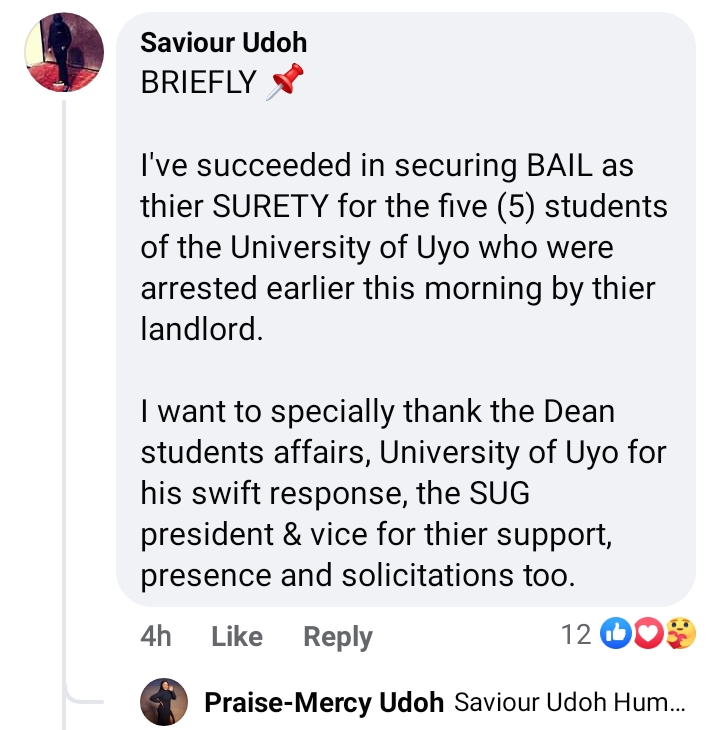Open Saviour Udoh's profile name link
The image size is (720, 730).
[224, 42]
